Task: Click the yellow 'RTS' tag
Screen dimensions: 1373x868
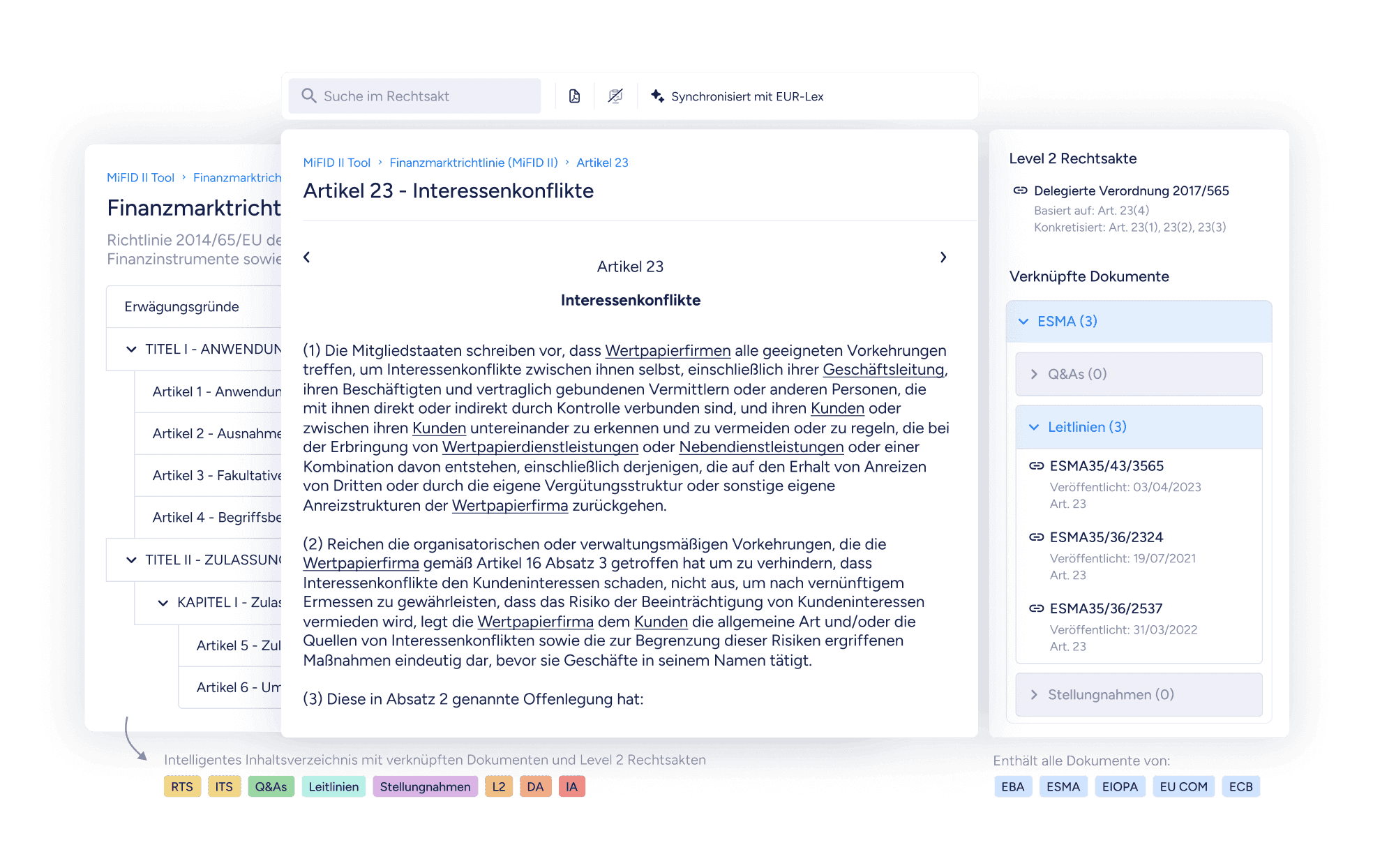Action: click(182, 786)
